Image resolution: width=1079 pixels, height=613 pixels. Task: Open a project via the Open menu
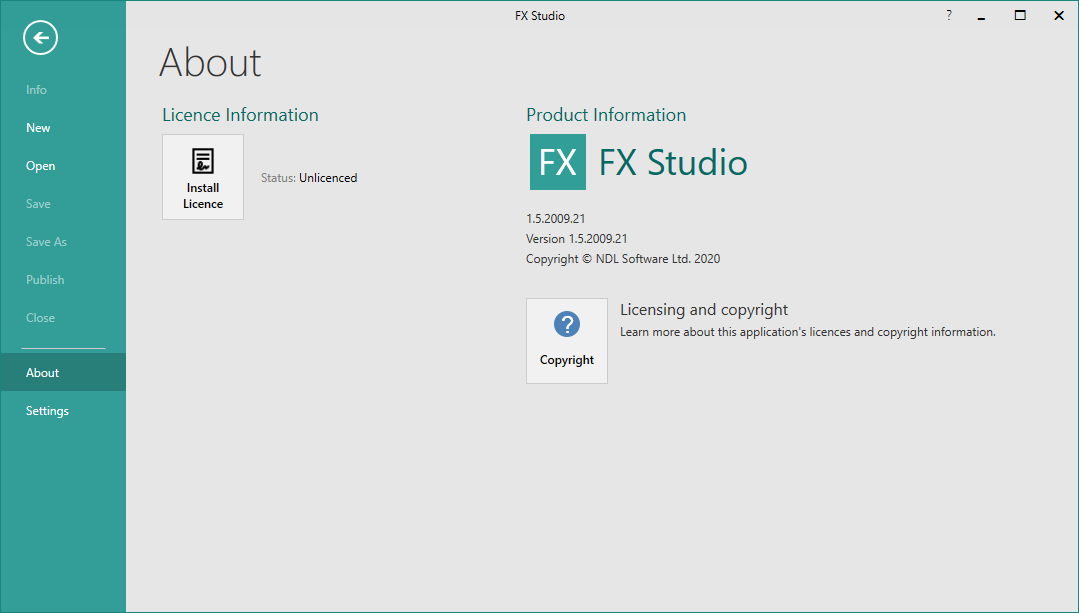[x=40, y=165]
